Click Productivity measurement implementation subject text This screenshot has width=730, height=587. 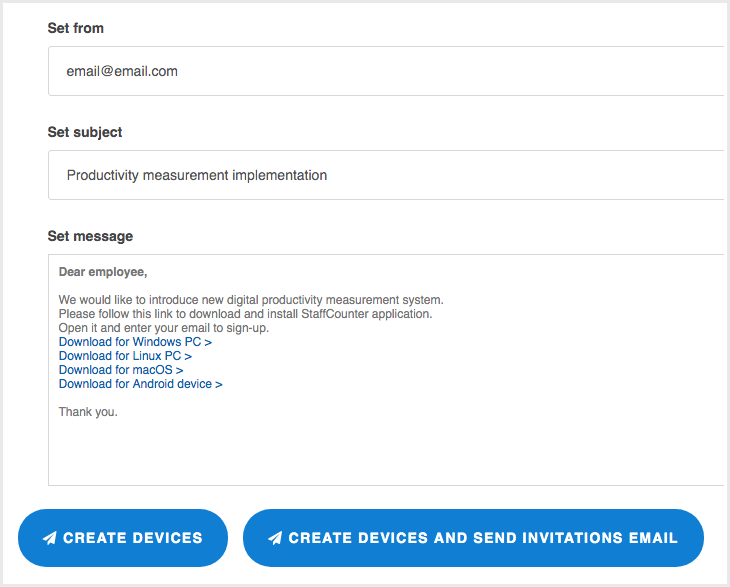(197, 175)
